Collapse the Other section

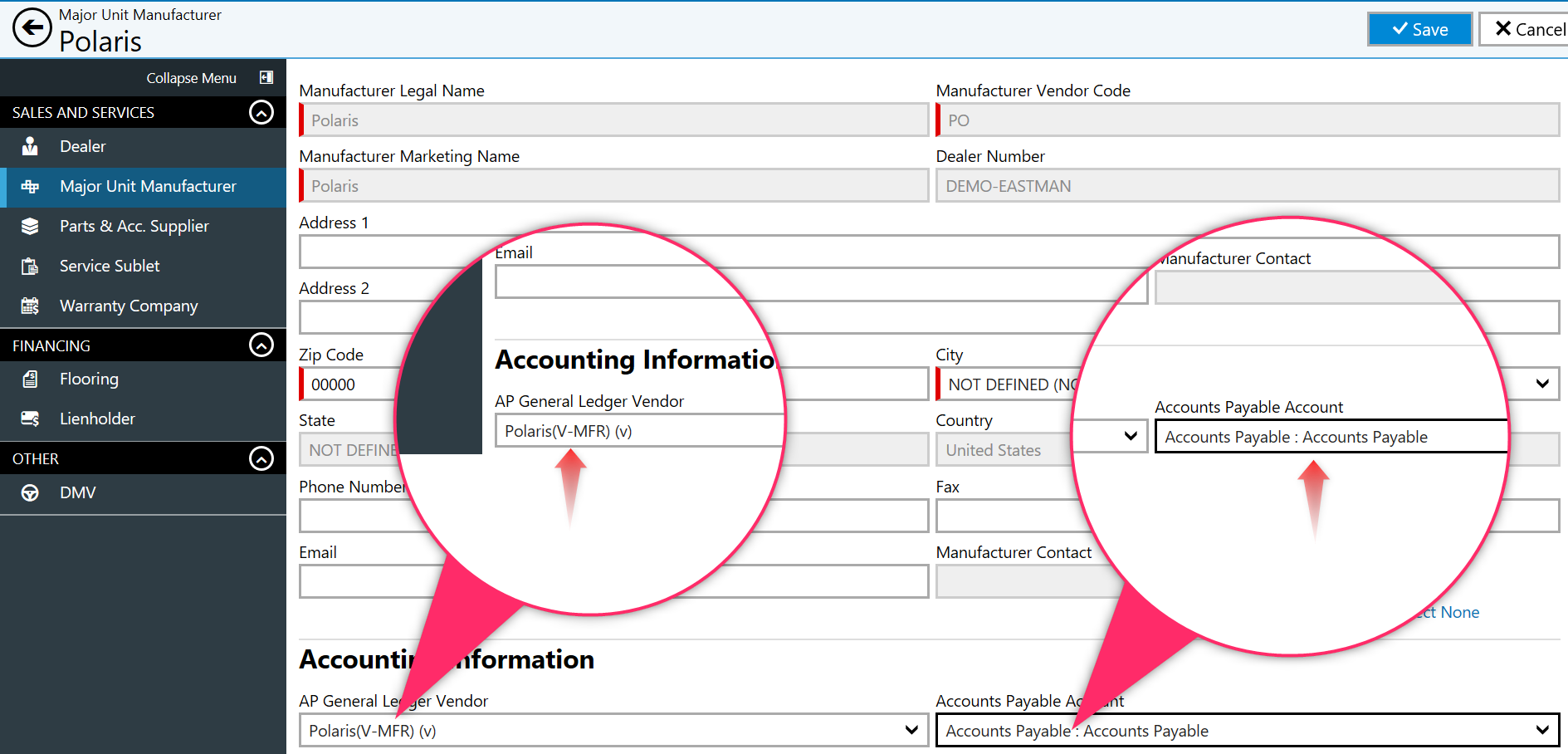pos(261,458)
